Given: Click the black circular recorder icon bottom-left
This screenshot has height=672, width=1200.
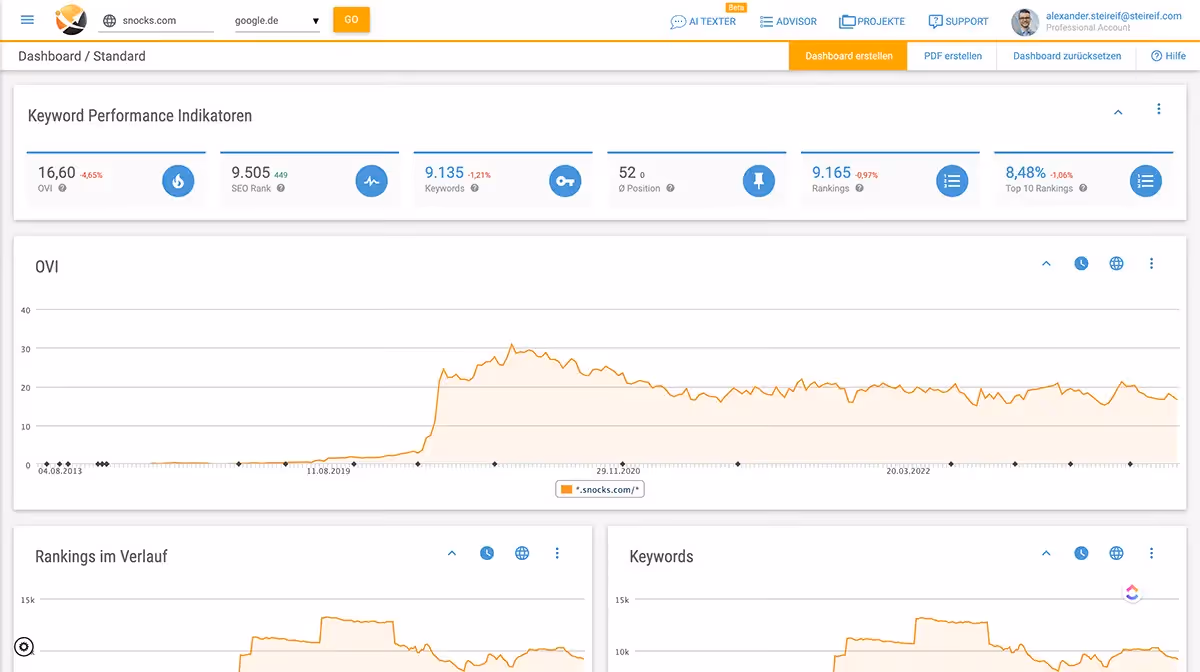Looking at the screenshot, I should pos(24,647).
